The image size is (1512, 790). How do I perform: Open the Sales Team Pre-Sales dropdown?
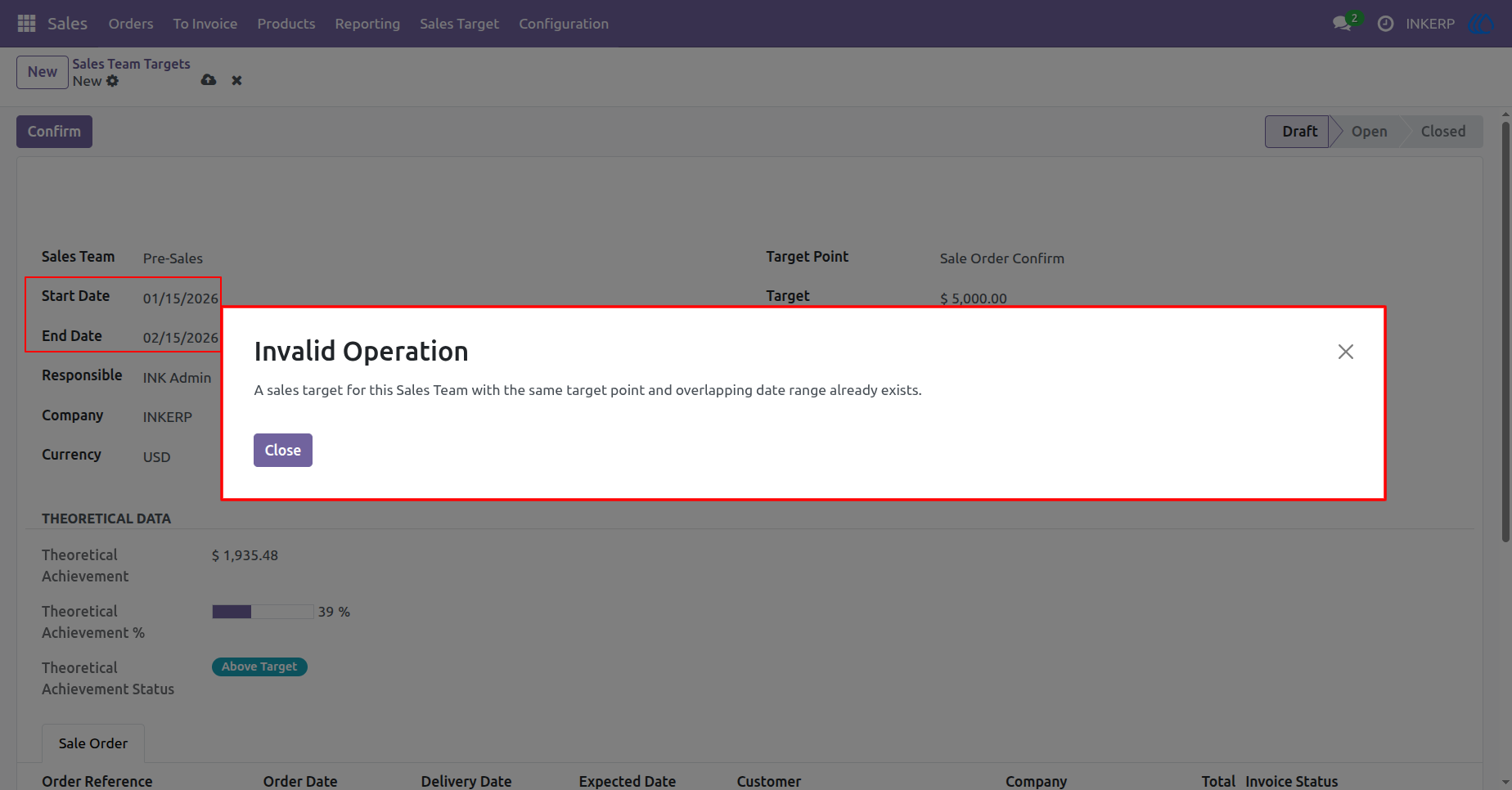[173, 258]
